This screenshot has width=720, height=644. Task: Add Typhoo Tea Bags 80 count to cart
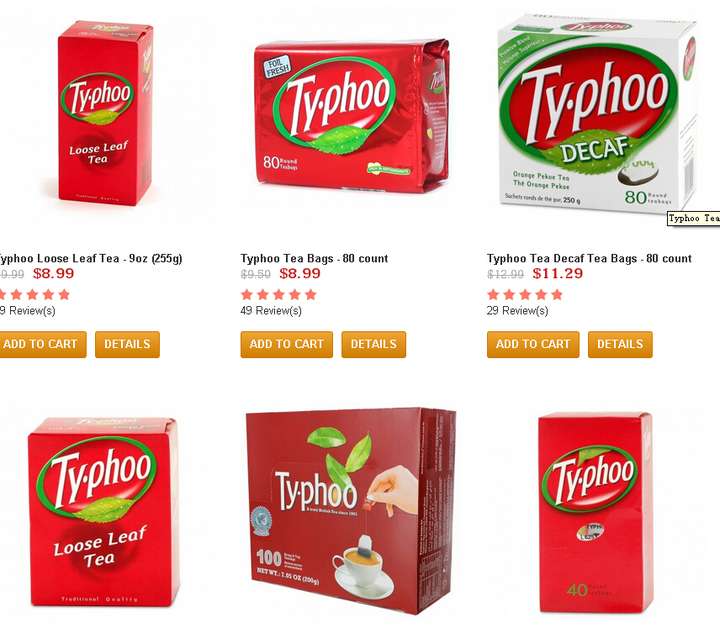tap(287, 344)
